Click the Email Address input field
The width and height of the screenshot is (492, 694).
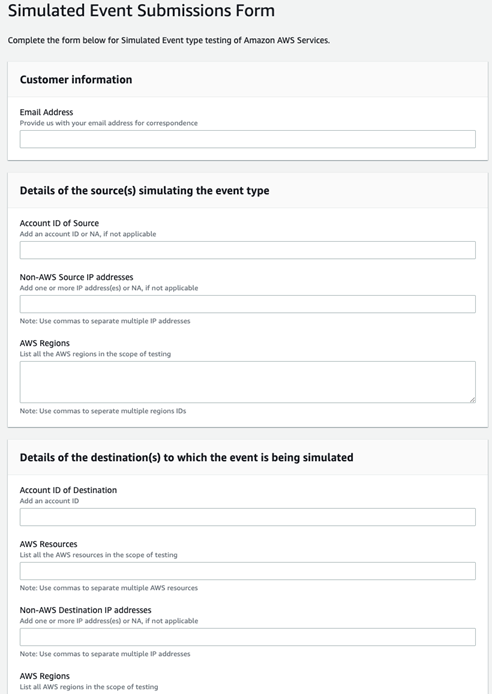pyautogui.click(x=247, y=139)
